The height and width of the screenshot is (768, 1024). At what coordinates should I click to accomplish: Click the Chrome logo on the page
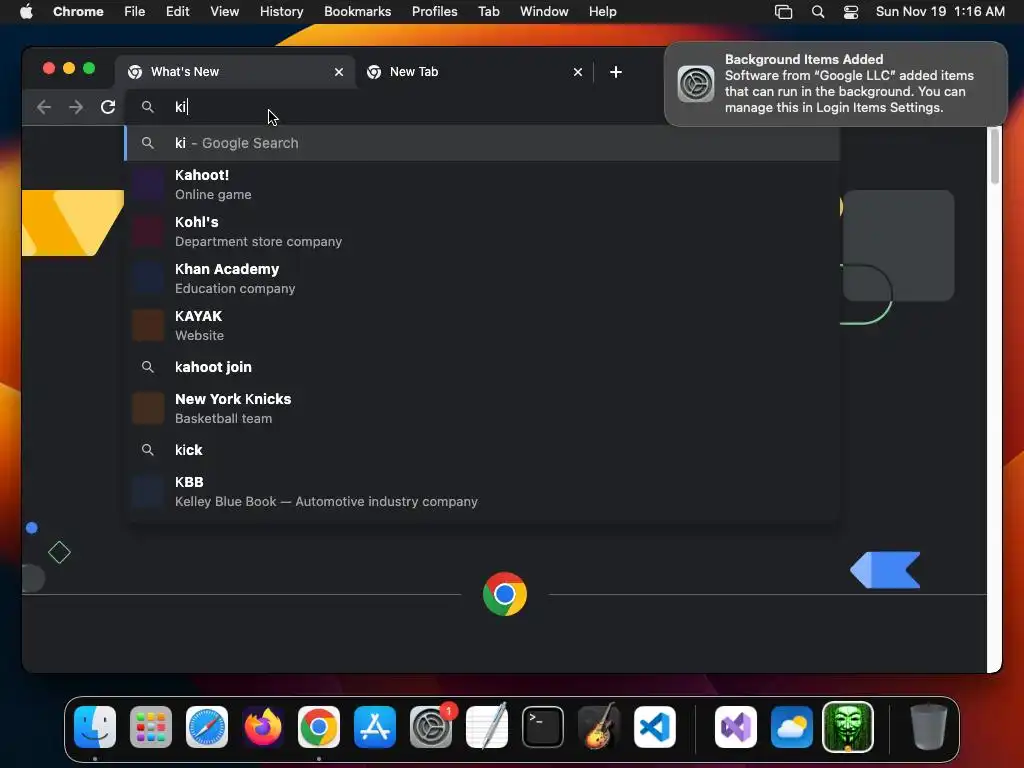505,594
